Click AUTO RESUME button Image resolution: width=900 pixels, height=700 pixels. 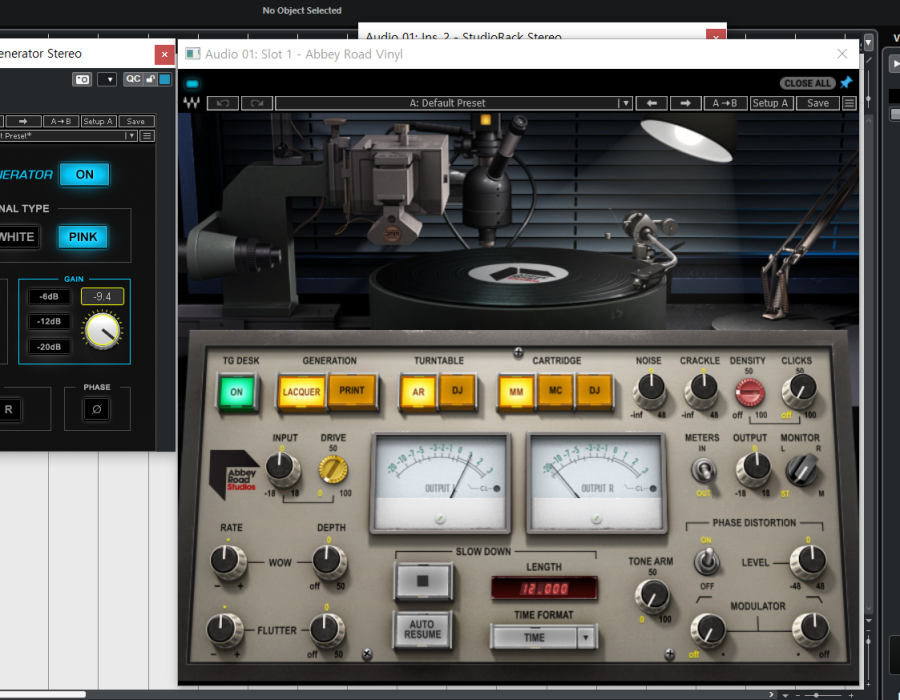pos(422,629)
